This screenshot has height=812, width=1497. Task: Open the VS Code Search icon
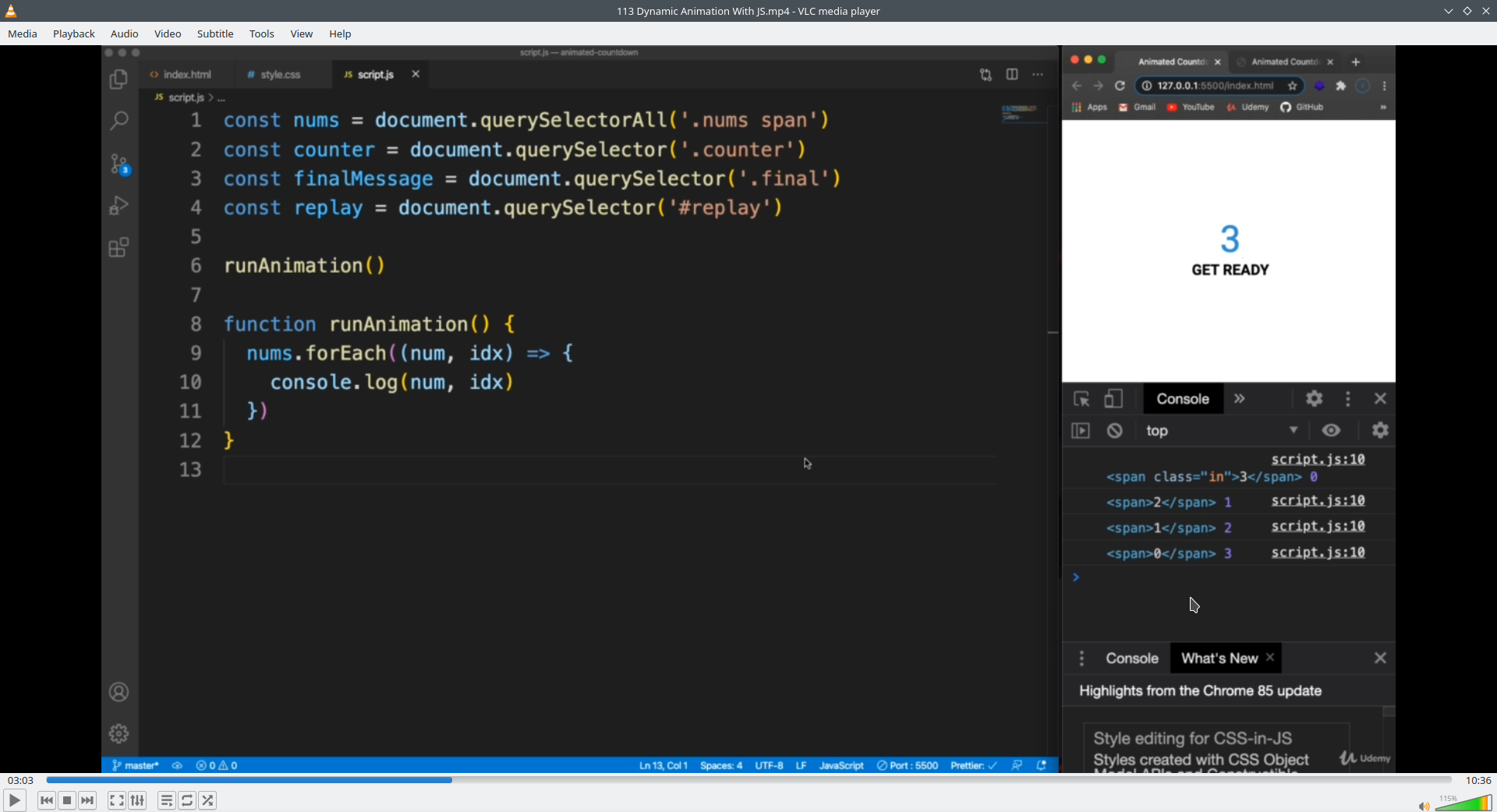[x=119, y=121]
